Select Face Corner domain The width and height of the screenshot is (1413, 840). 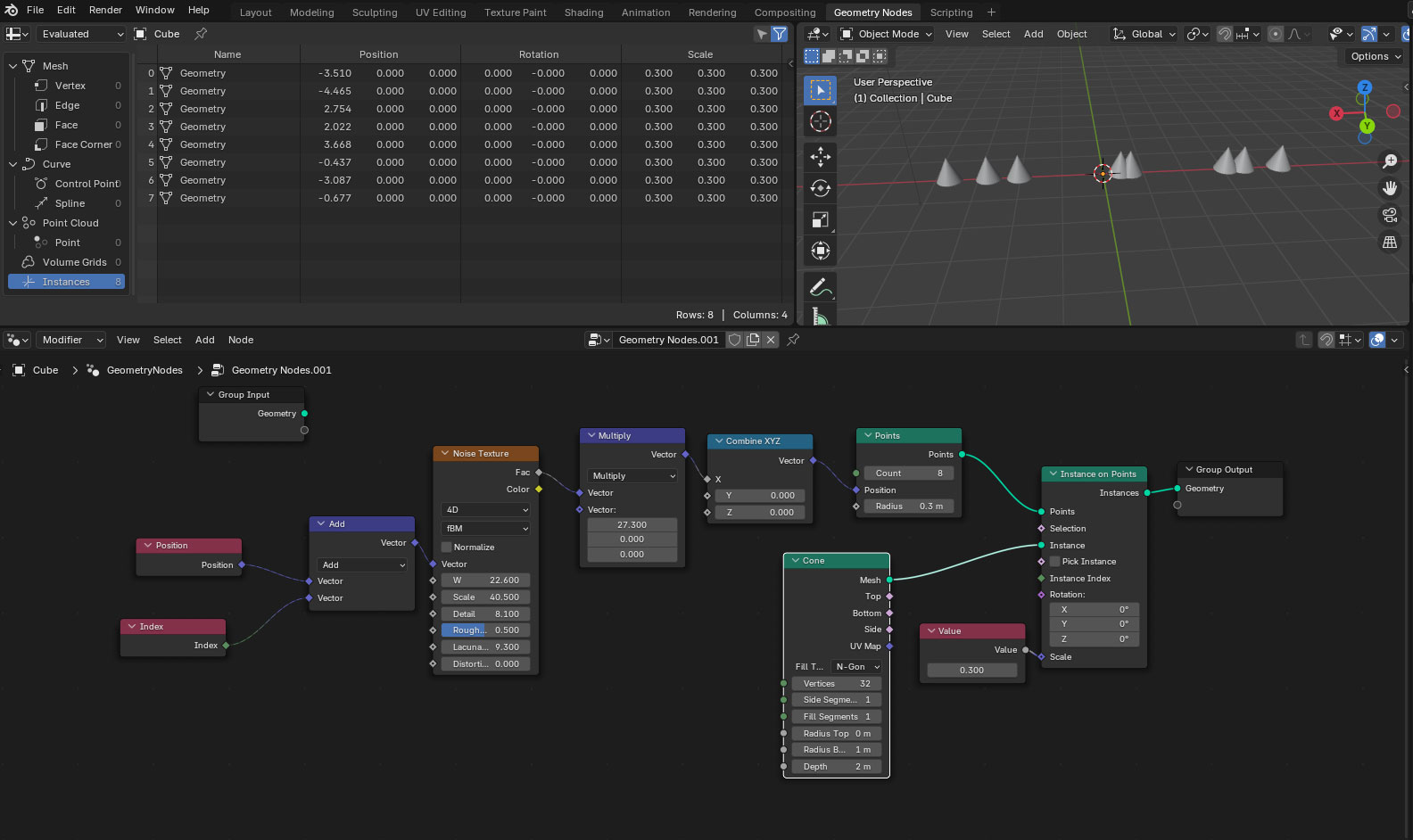click(x=84, y=144)
